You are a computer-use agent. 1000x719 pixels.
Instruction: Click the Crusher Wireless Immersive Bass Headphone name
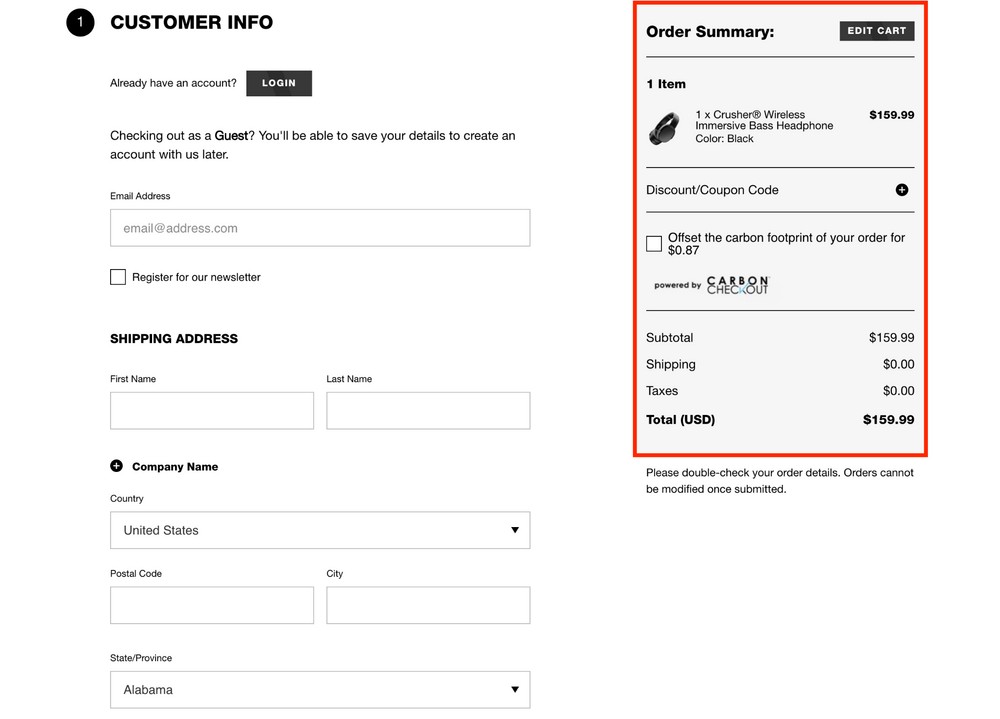[x=763, y=121]
